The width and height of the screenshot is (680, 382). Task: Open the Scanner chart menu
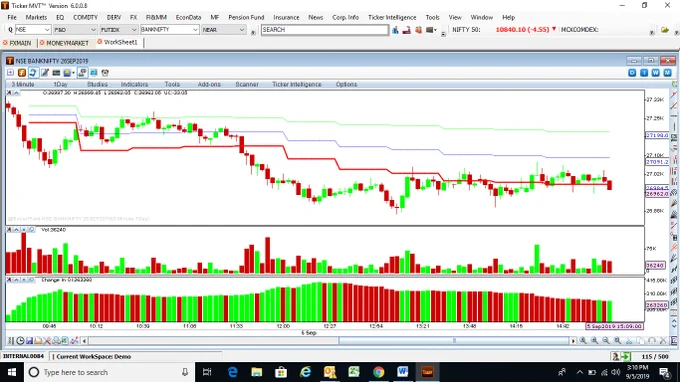[247, 84]
